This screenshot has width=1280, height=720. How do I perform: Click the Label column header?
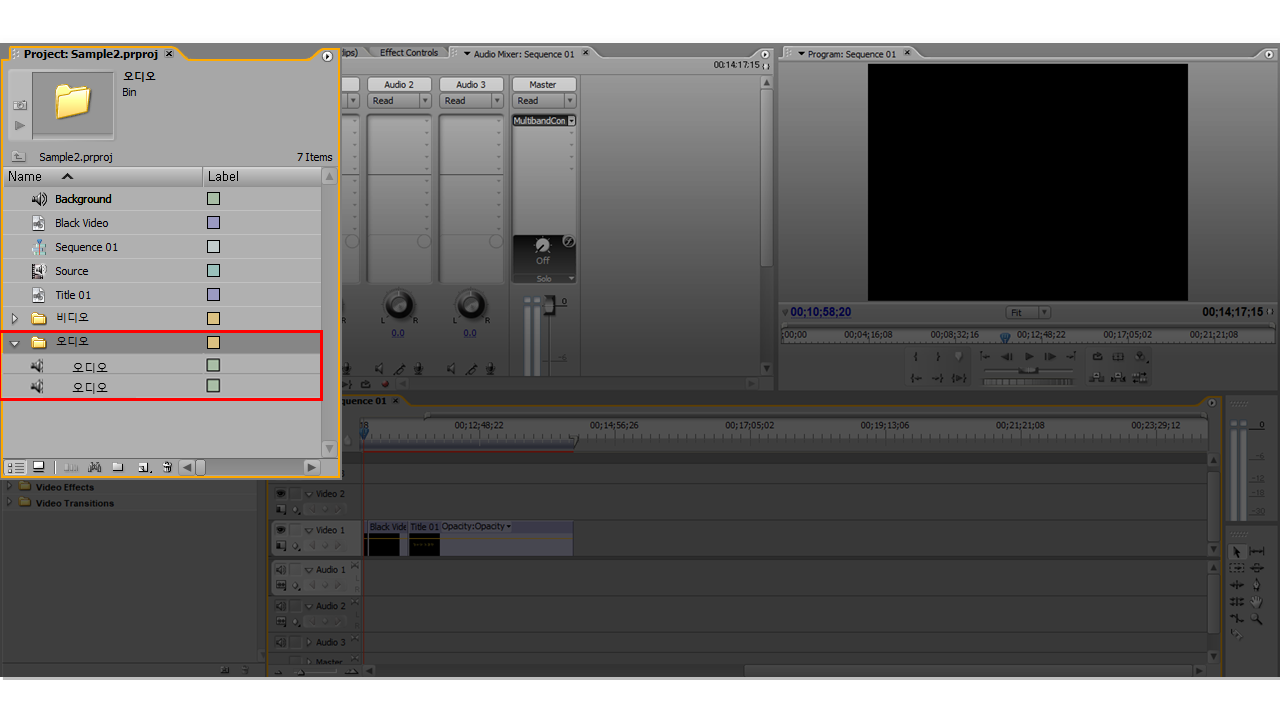point(262,176)
